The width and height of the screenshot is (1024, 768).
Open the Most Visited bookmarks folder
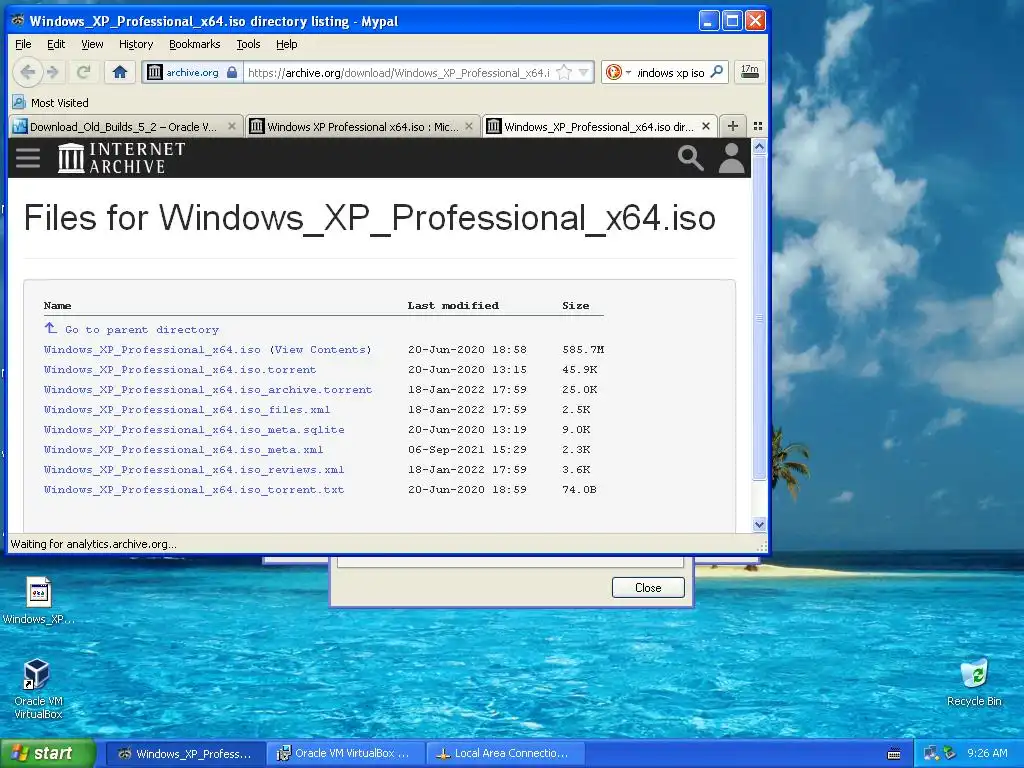point(51,103)
